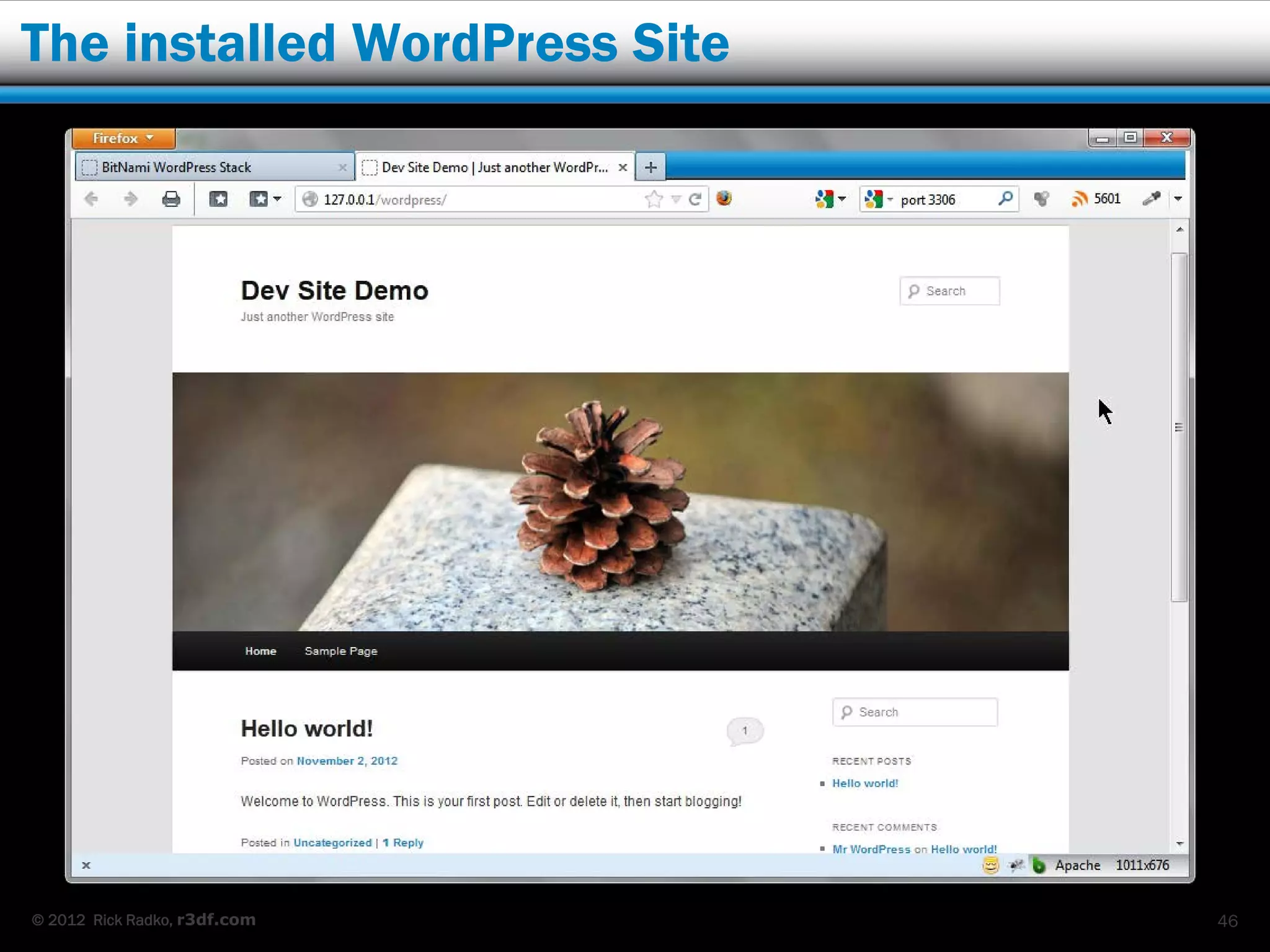Screen dimensions: 1270x952
Task: Click the Firefox globe icon beside the address bar
Action: (x=724, y=198)
